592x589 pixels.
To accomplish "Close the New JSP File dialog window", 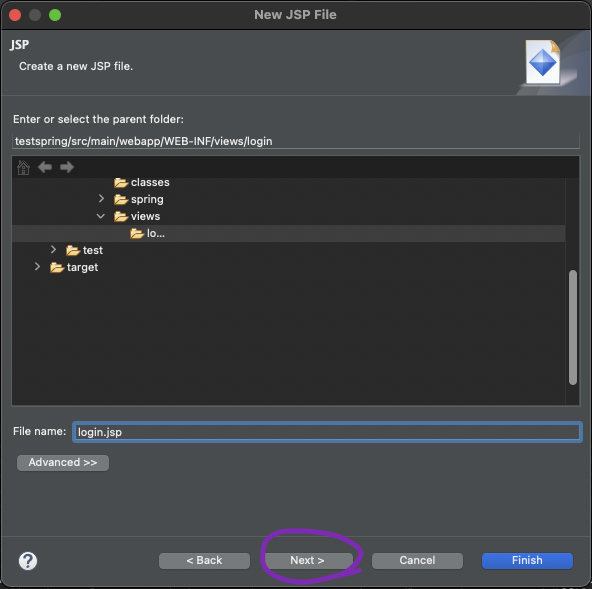I will [15, 15].
